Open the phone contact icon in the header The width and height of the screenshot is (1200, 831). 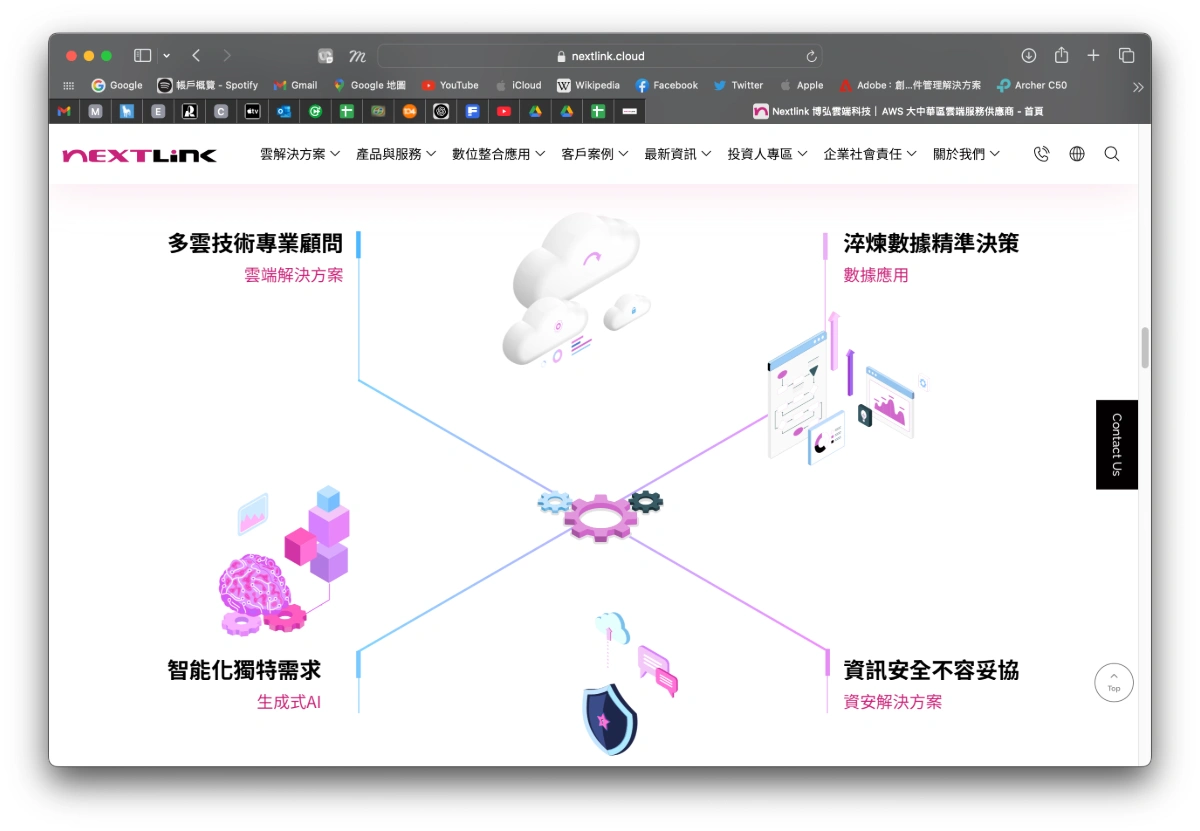click(1041, 154)
